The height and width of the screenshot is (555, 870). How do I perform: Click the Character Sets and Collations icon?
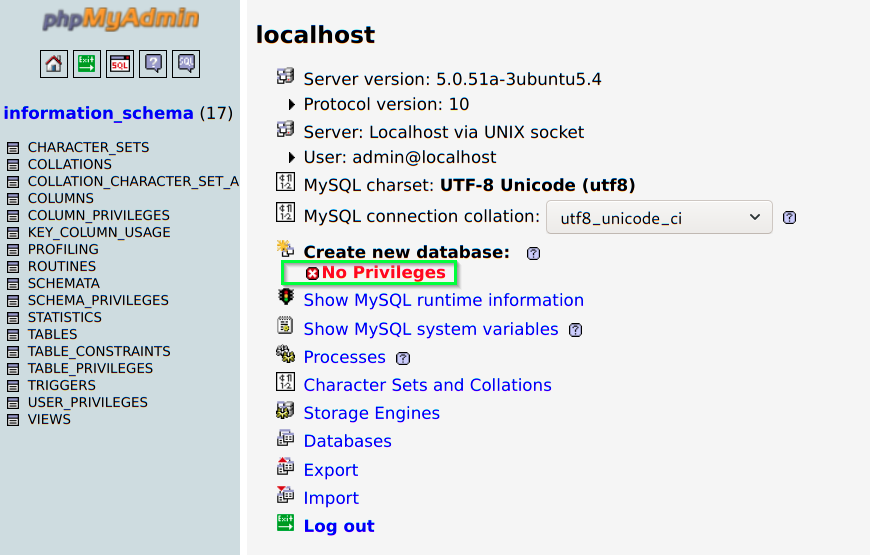pos(285,382)
